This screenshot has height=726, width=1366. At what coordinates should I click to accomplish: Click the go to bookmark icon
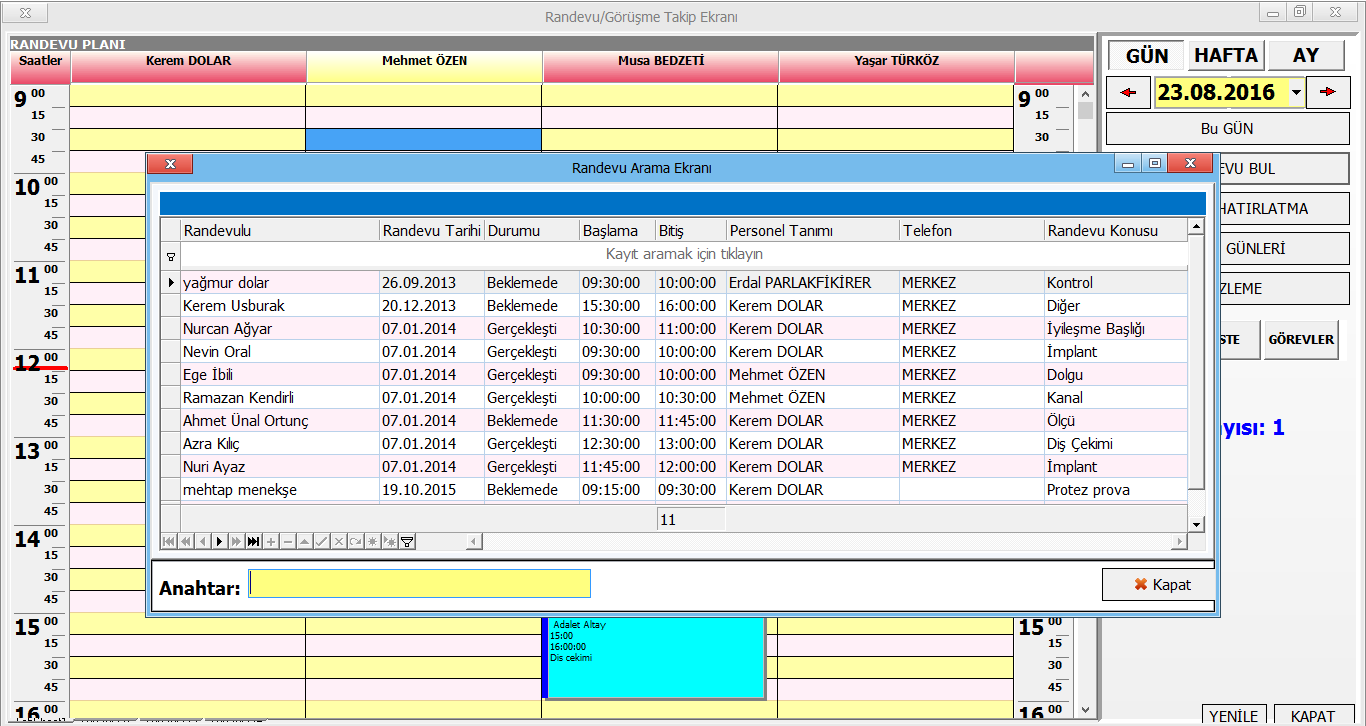coord(389,541)
